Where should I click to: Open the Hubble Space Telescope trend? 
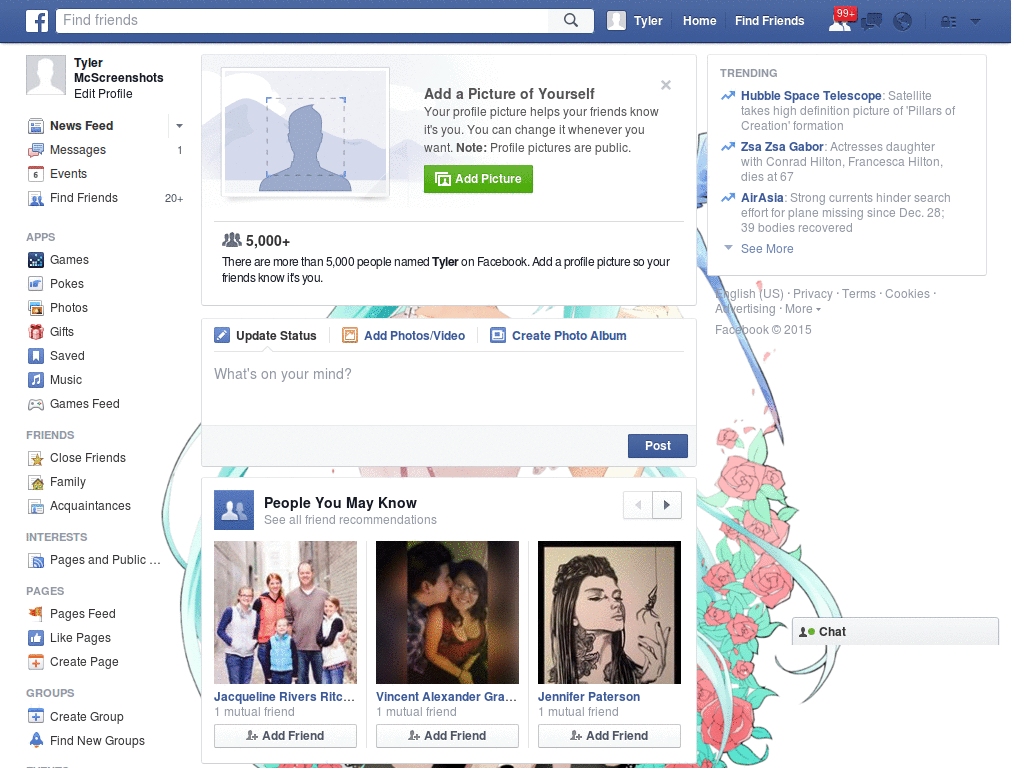coord(810,96)
